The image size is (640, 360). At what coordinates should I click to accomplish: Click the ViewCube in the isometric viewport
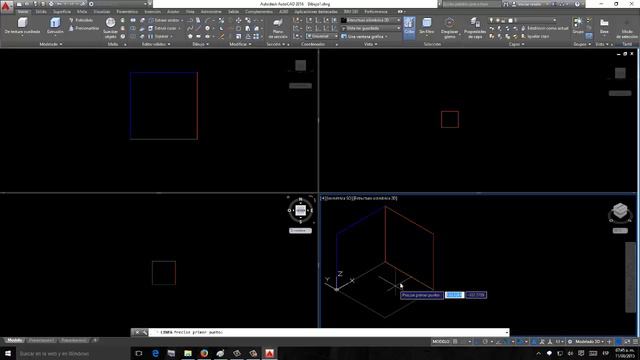(620, 211)
